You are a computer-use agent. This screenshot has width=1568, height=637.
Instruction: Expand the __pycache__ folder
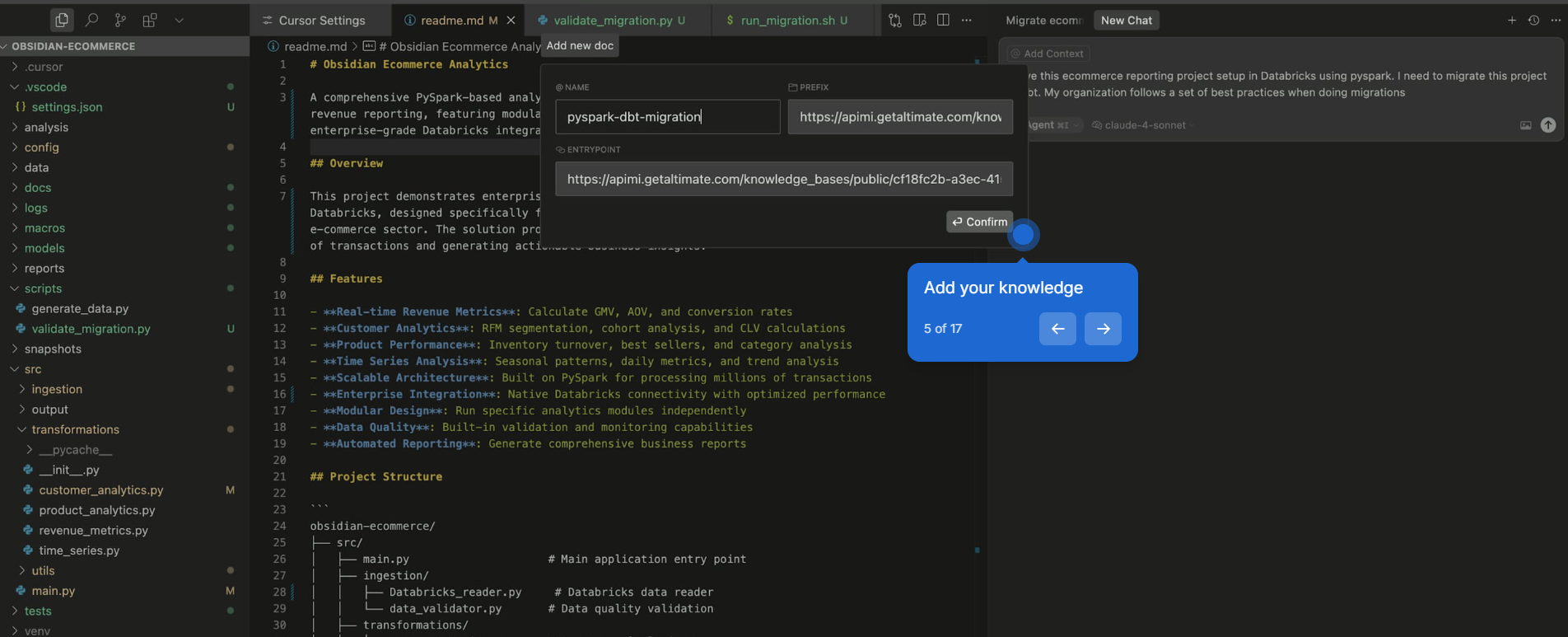[124, 450]
